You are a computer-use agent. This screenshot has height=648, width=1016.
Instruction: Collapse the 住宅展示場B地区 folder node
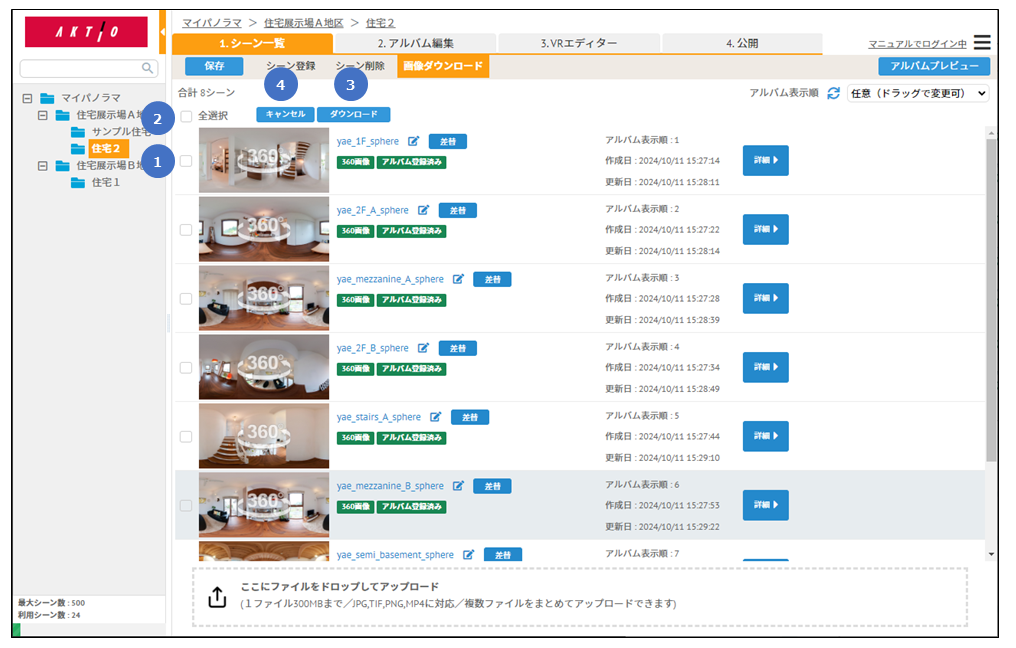pyautogui.click(x=43, y=166)
